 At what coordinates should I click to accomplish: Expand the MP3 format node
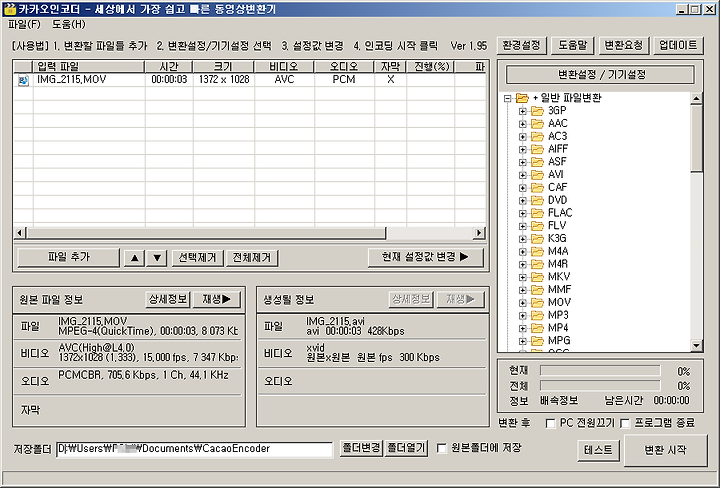(x=523, y=316)
